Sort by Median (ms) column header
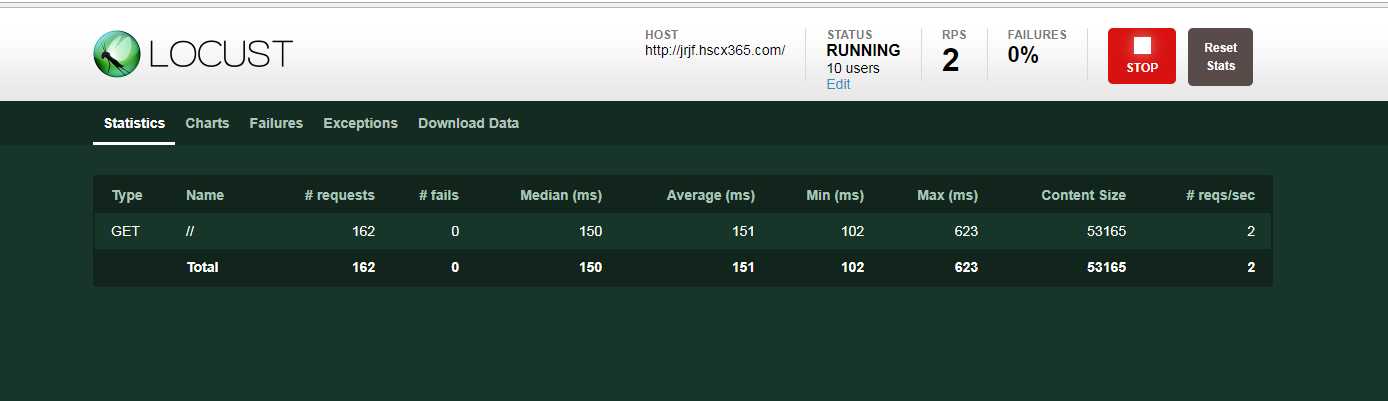1388x401 pixels. click(x=561, y=195)
